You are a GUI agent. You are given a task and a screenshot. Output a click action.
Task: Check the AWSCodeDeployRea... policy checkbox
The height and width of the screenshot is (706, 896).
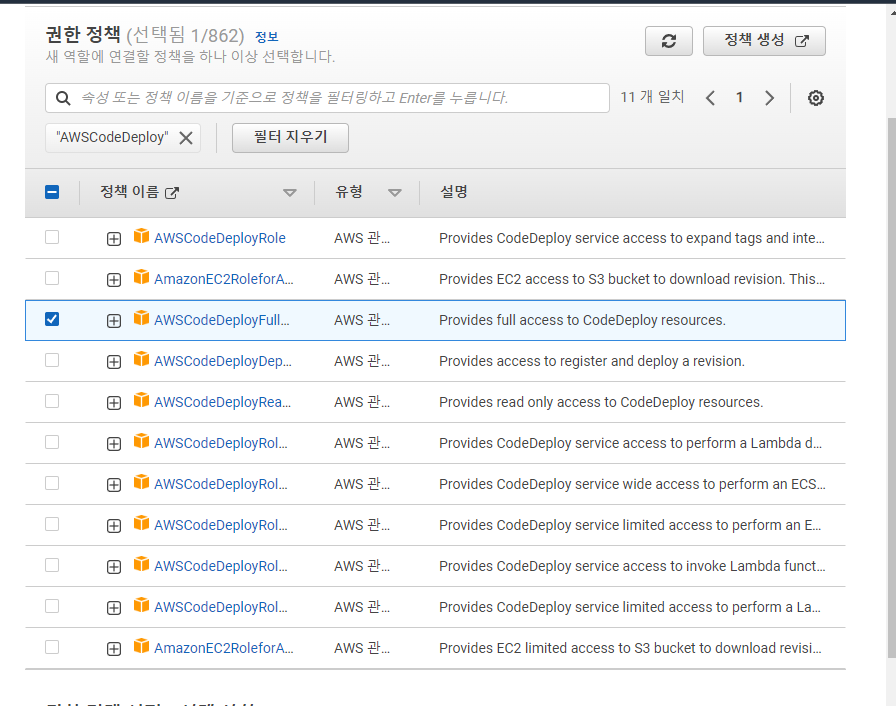click(52, 402)
